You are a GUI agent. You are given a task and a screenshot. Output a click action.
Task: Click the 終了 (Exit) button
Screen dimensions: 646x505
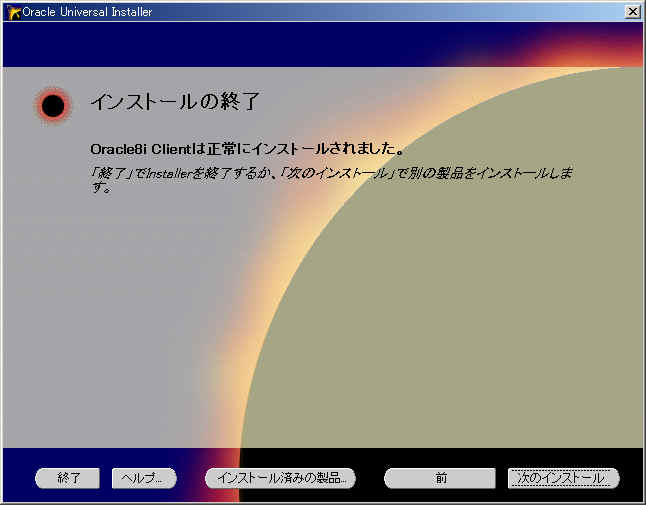click(x=68, y=478)
